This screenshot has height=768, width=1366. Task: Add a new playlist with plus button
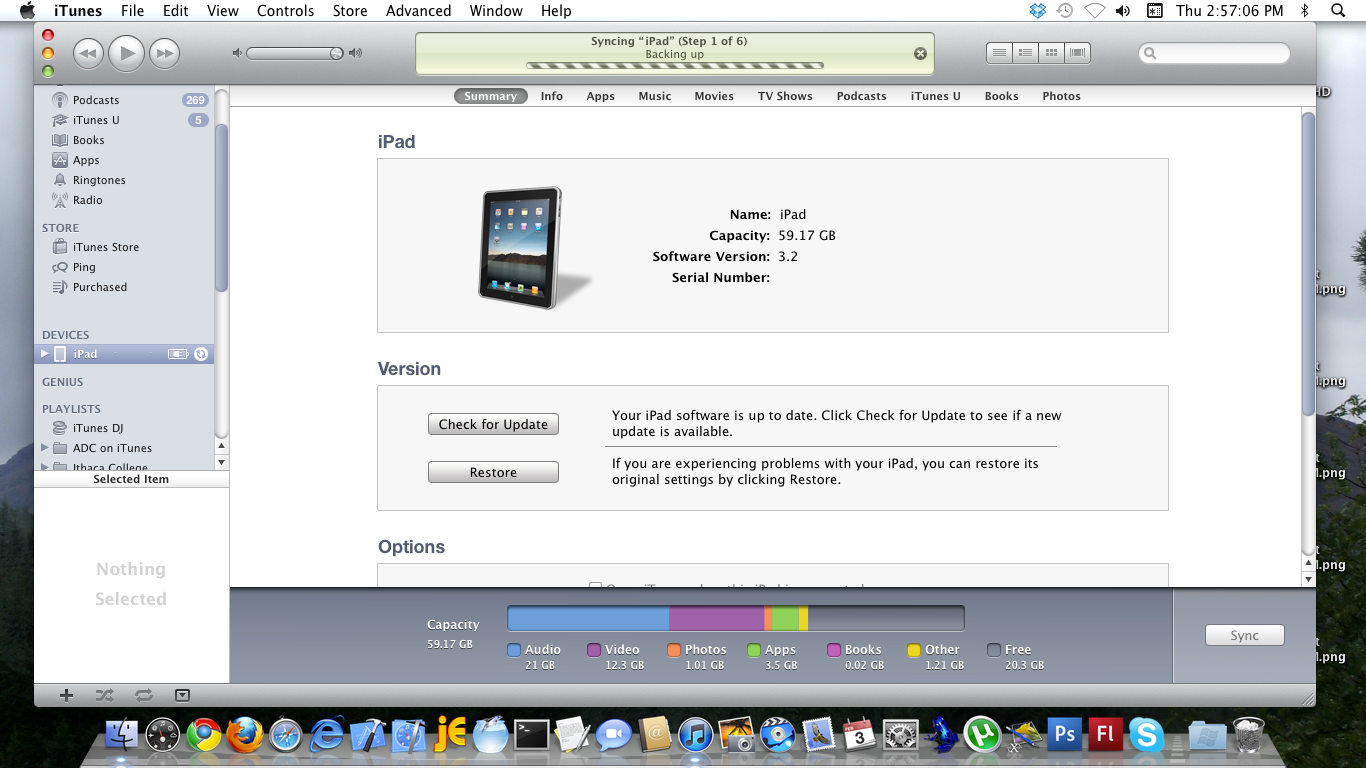pyautogui.click(x=66, y=695)
